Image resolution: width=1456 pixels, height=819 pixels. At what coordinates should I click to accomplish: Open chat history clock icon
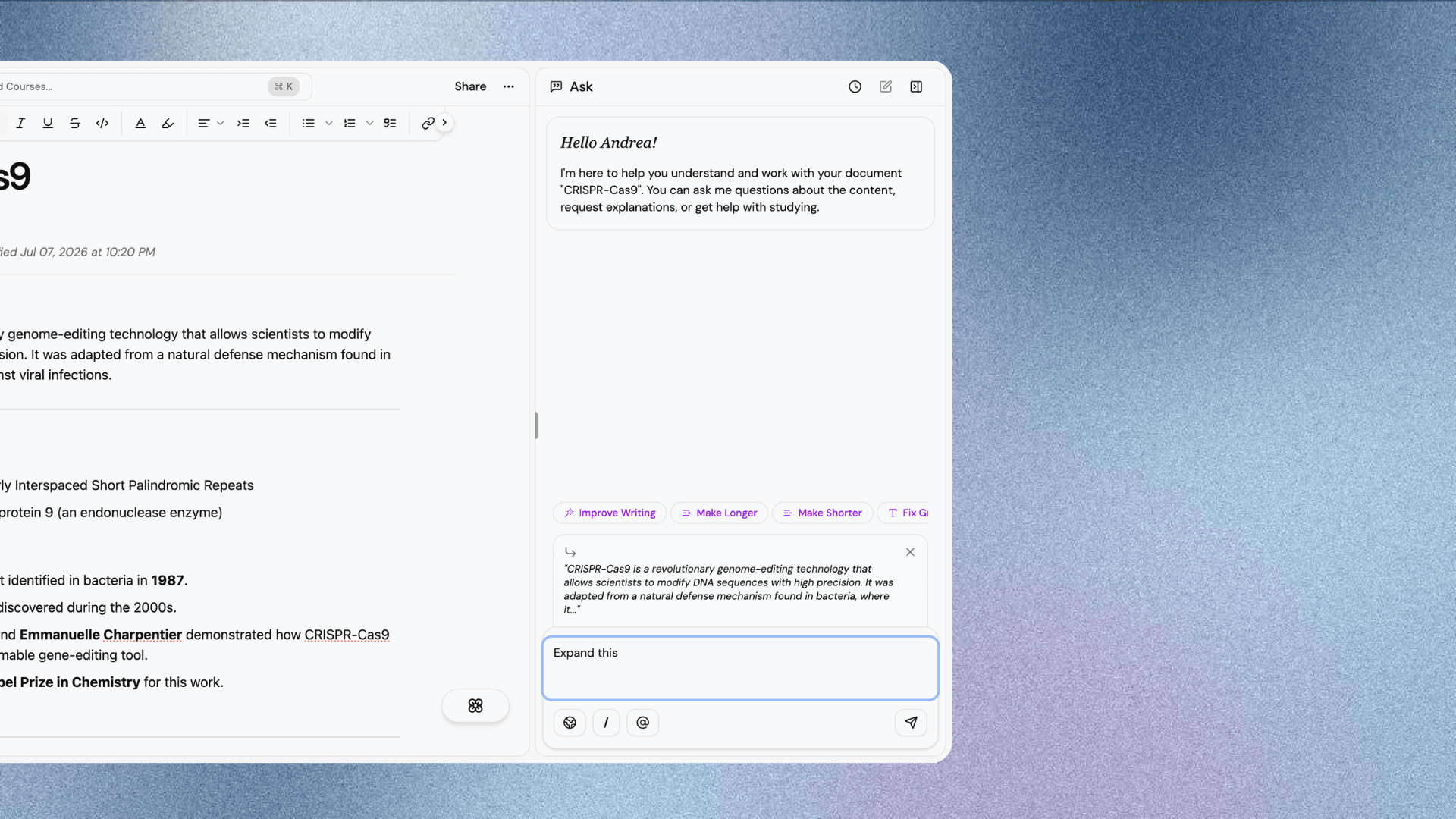855,86
